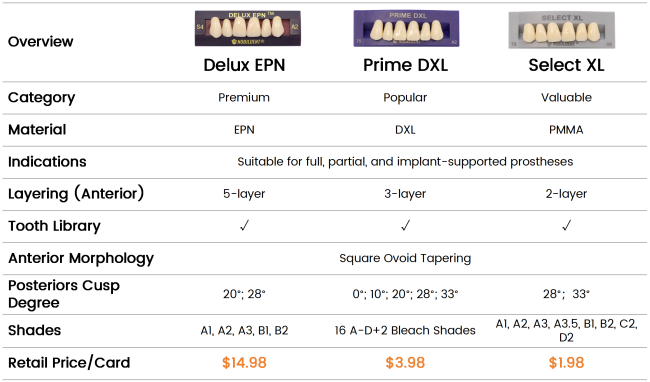Viewport: 650px width, 382px height.
Task: Select the Indications text about suitable prostheses
Action: [x=405, y=162]
